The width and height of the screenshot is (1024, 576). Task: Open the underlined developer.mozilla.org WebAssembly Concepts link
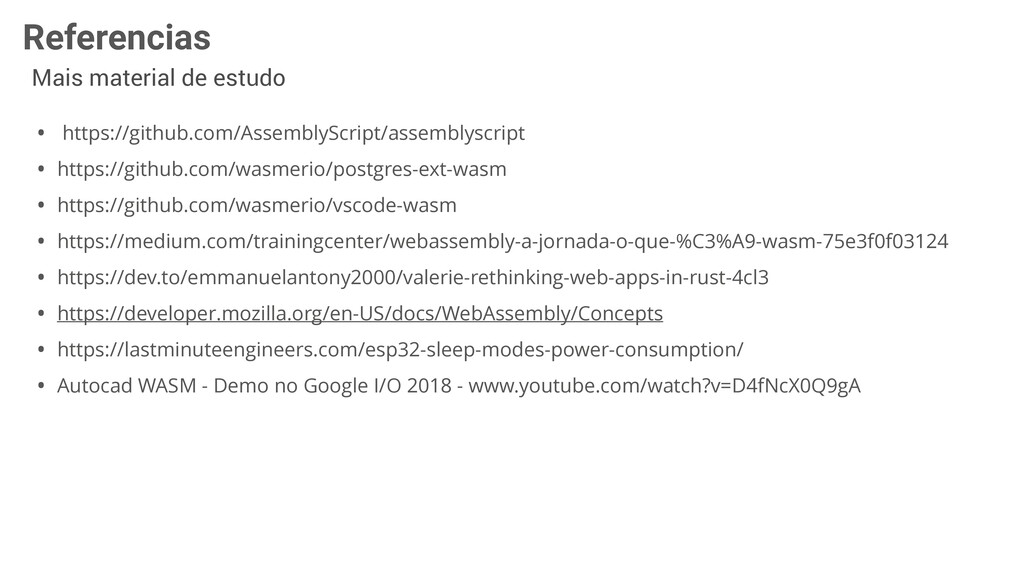pos(360,313)
